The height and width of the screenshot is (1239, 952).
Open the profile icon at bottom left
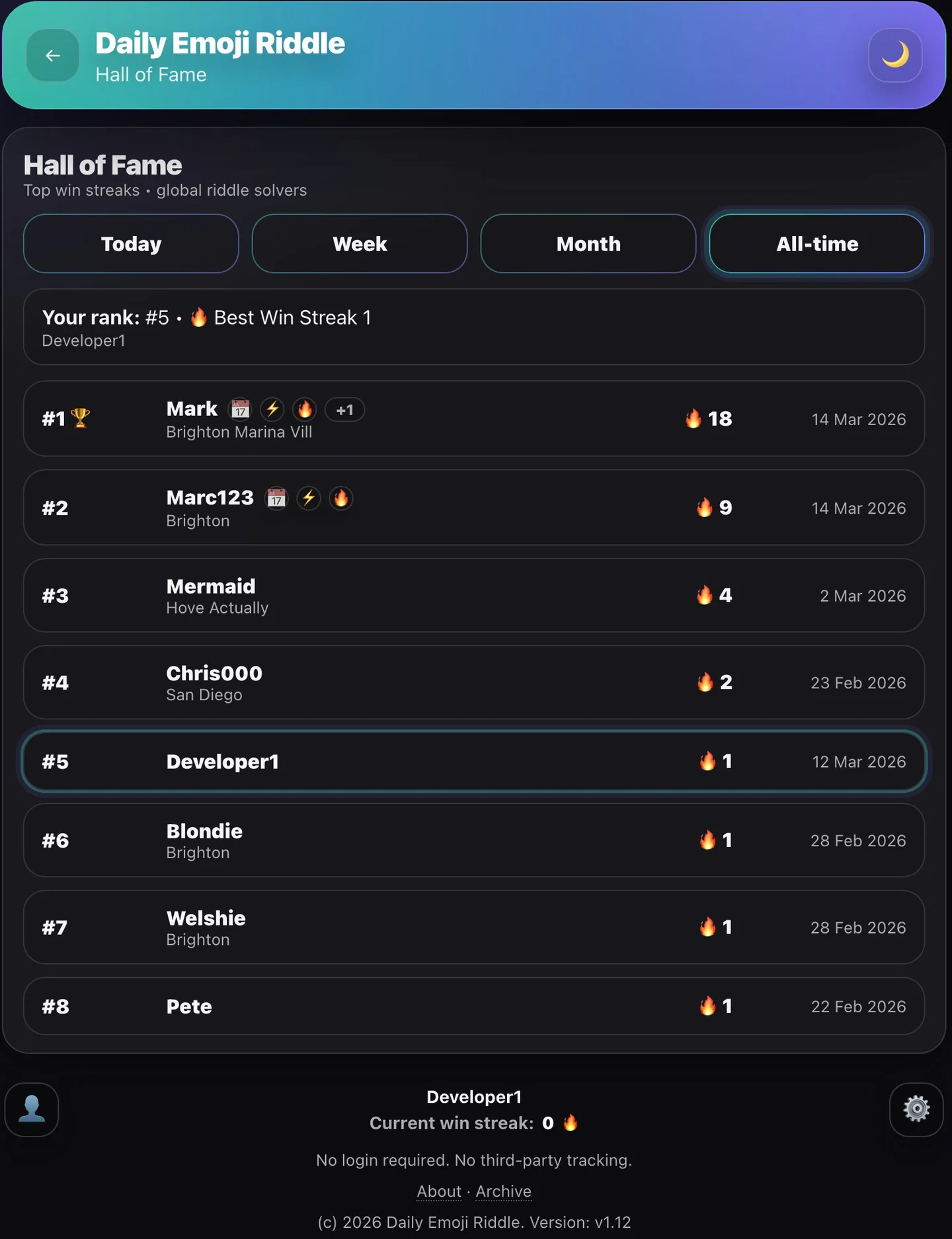(31, 1110)
